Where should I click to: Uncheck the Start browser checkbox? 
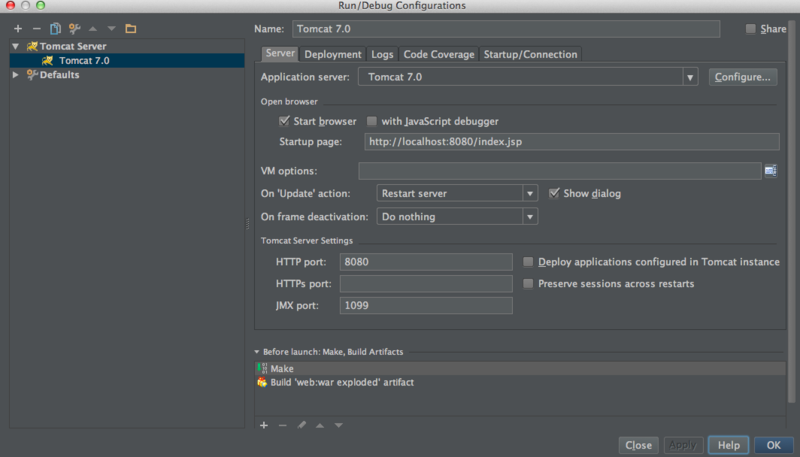[x=284, y=121]
